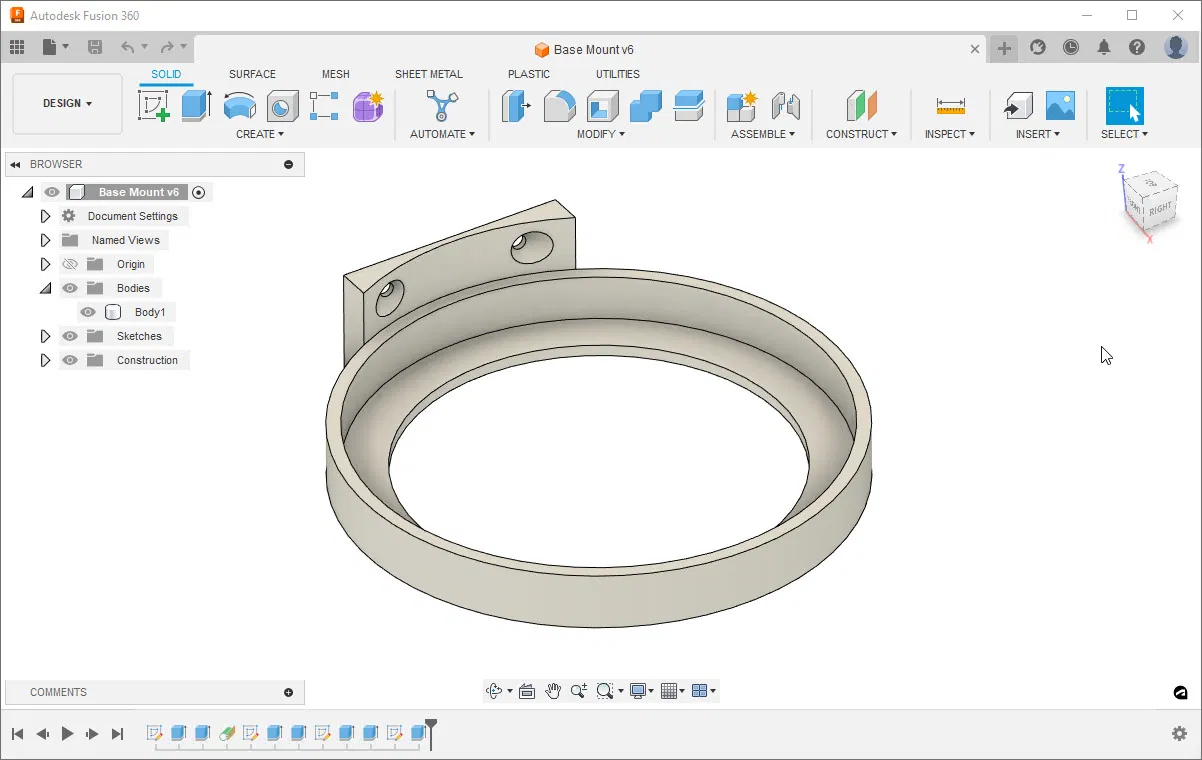This screenshot has width=1202, height=760.
Task: Click the ViewCube RIGHT face
Action: point(1159,209)
